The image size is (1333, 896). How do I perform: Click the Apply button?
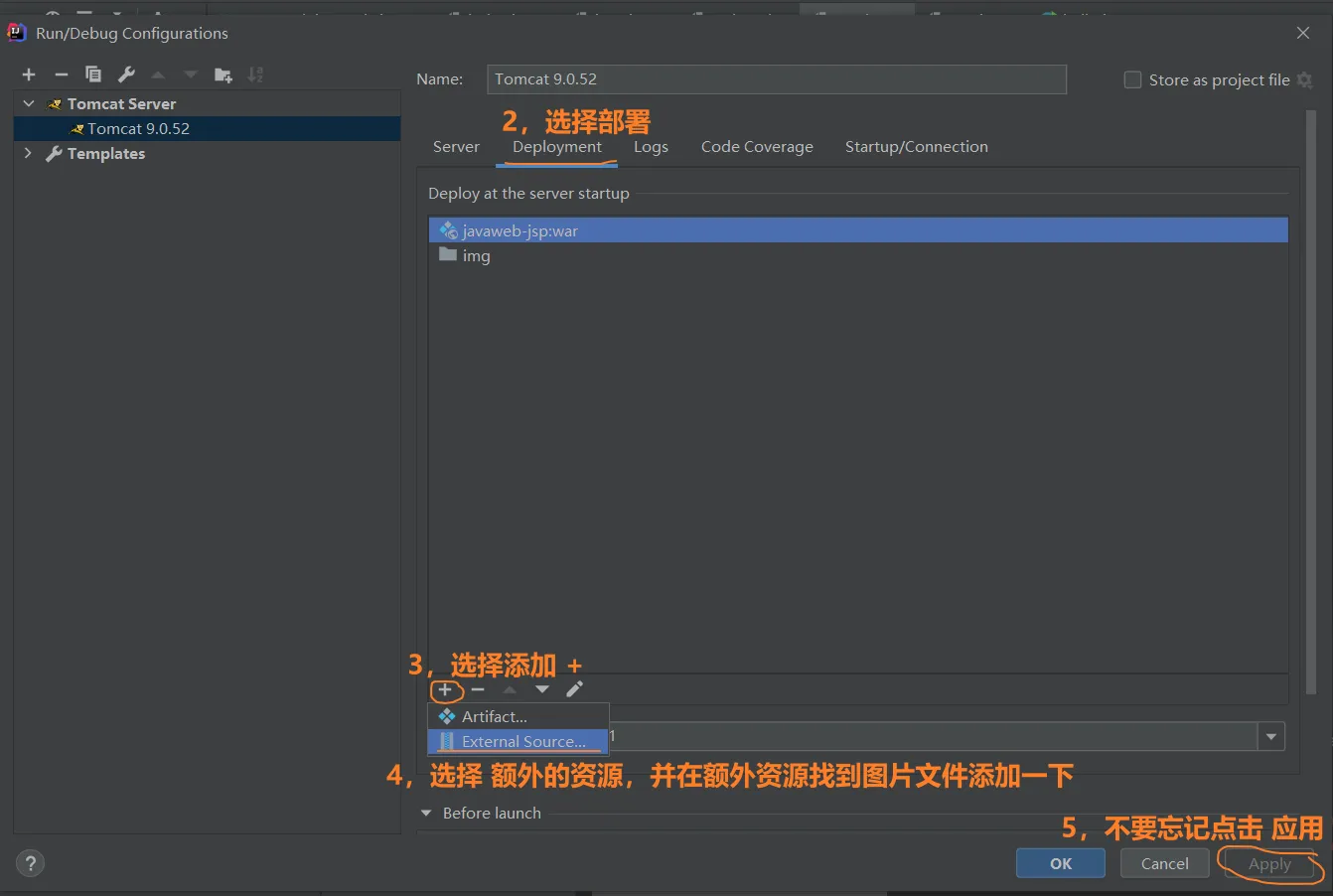(1269, 863)
